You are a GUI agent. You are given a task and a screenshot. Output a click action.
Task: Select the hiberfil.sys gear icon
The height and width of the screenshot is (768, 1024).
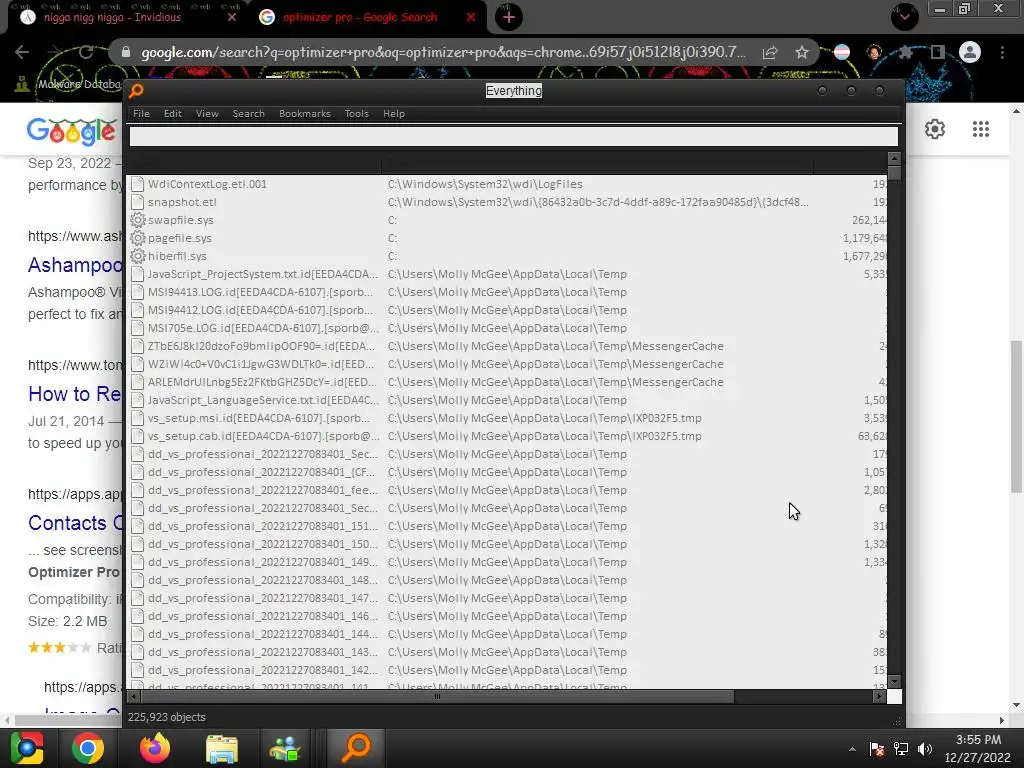tap(137, 256)
